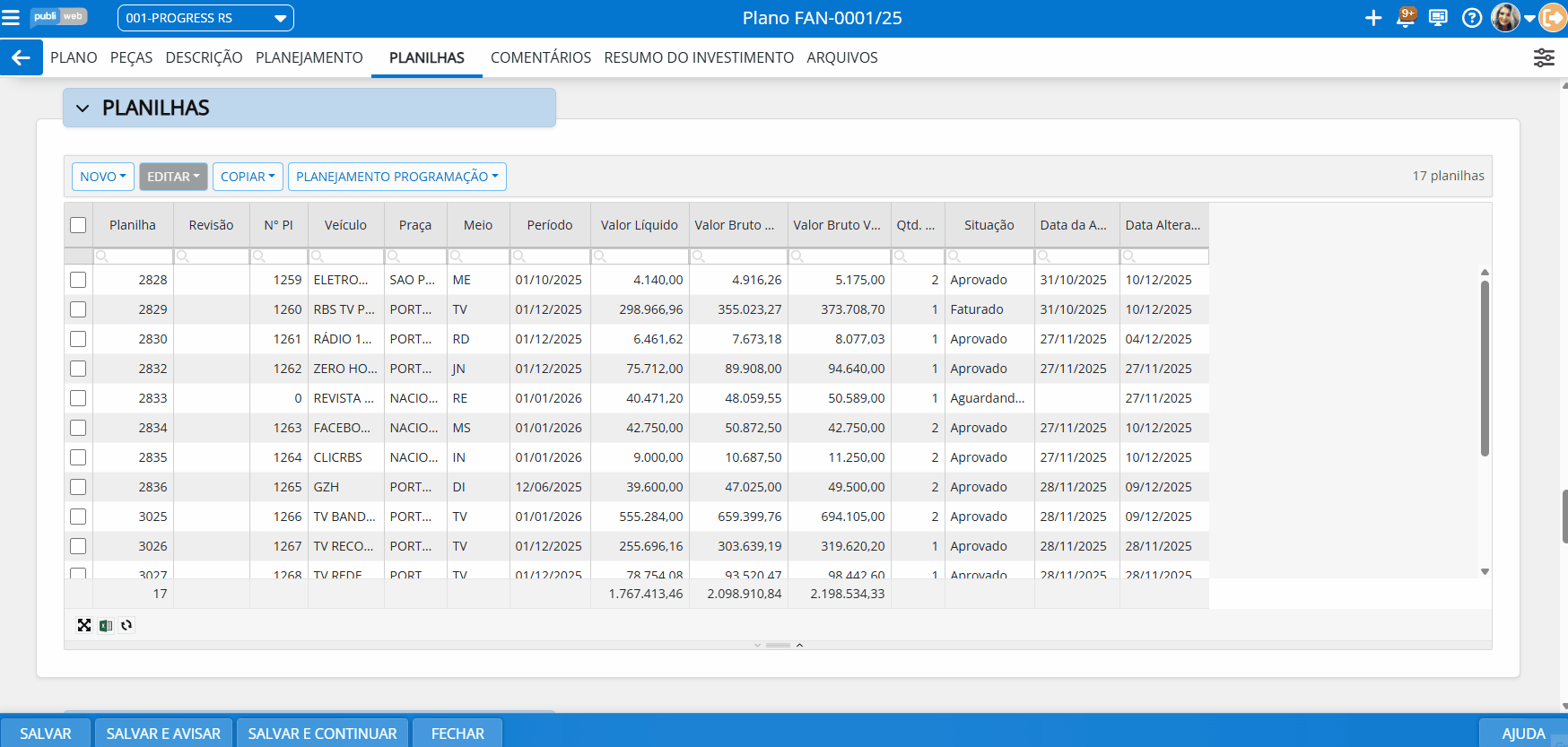This screenshot has width=1568, height=747.
Task: Click the FECHAR button
Action: 457,734
